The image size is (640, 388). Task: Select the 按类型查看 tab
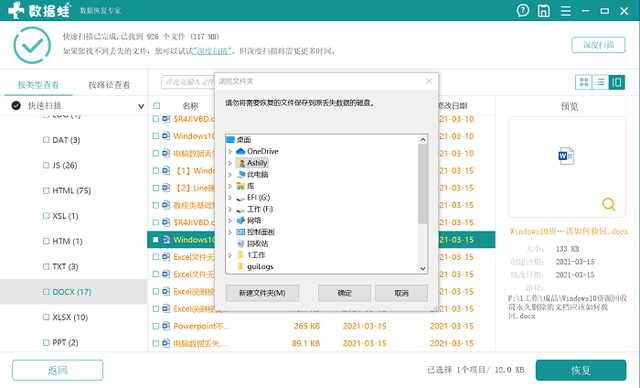[38, 85]
